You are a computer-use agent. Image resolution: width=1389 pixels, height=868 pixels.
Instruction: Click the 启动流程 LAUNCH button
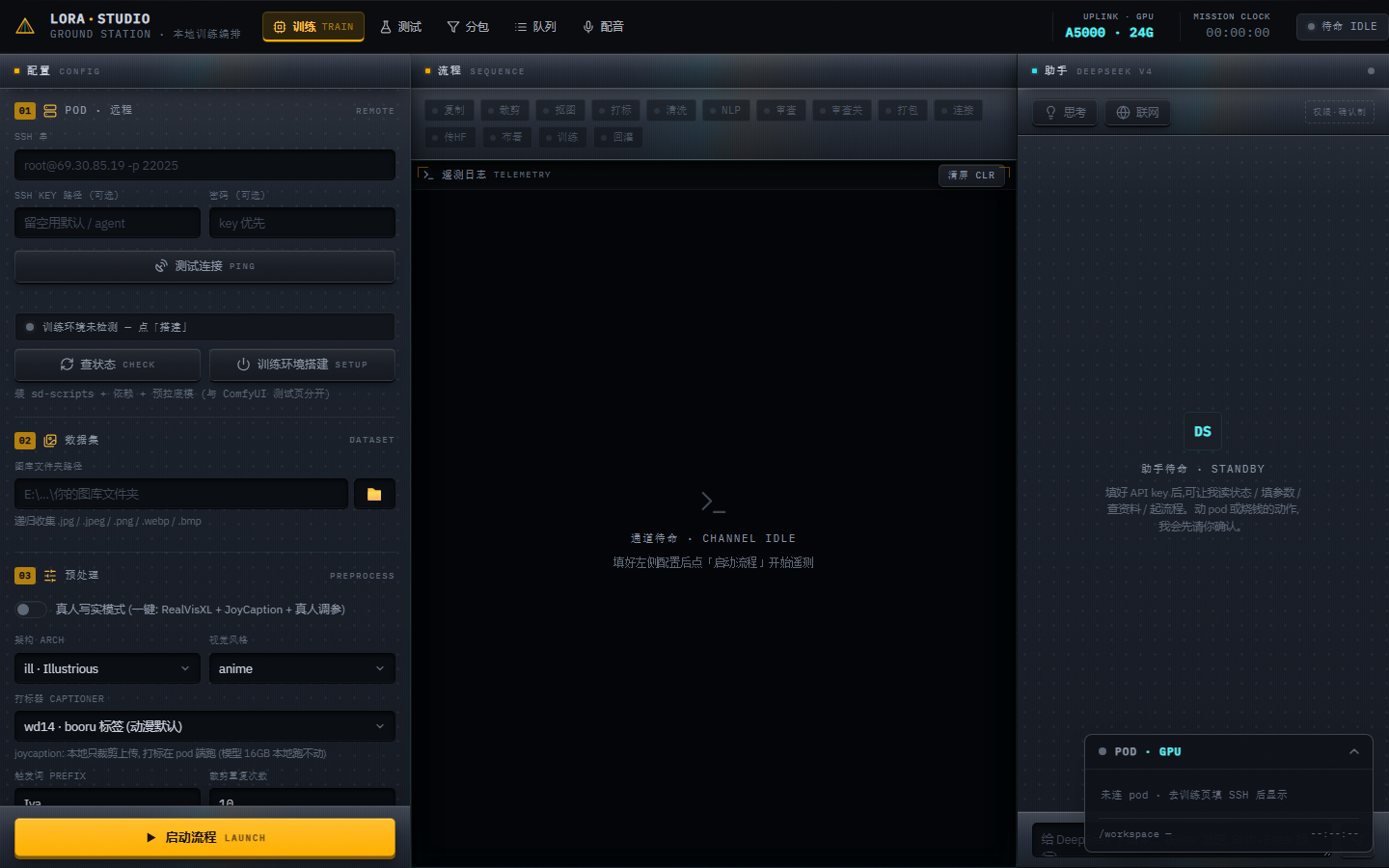point(204,837)
